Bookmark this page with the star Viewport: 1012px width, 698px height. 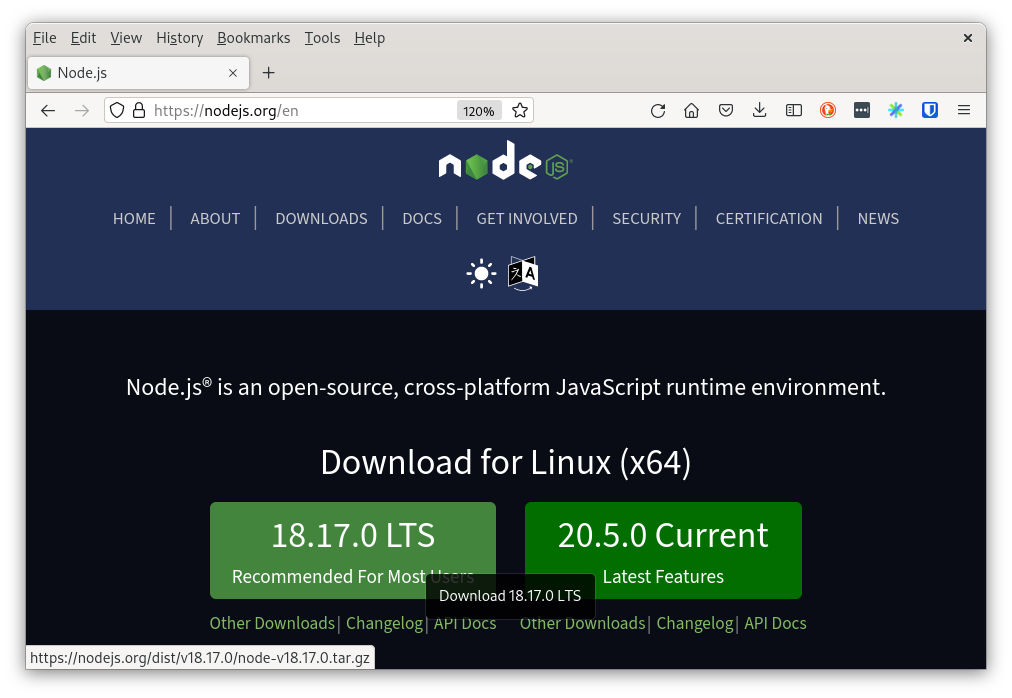pos(520,110)
